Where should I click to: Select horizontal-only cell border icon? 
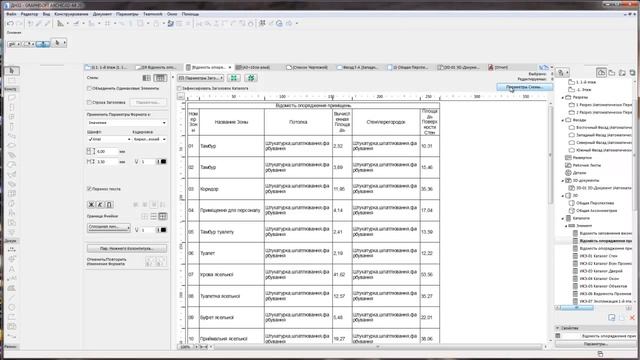coord(153,216)
